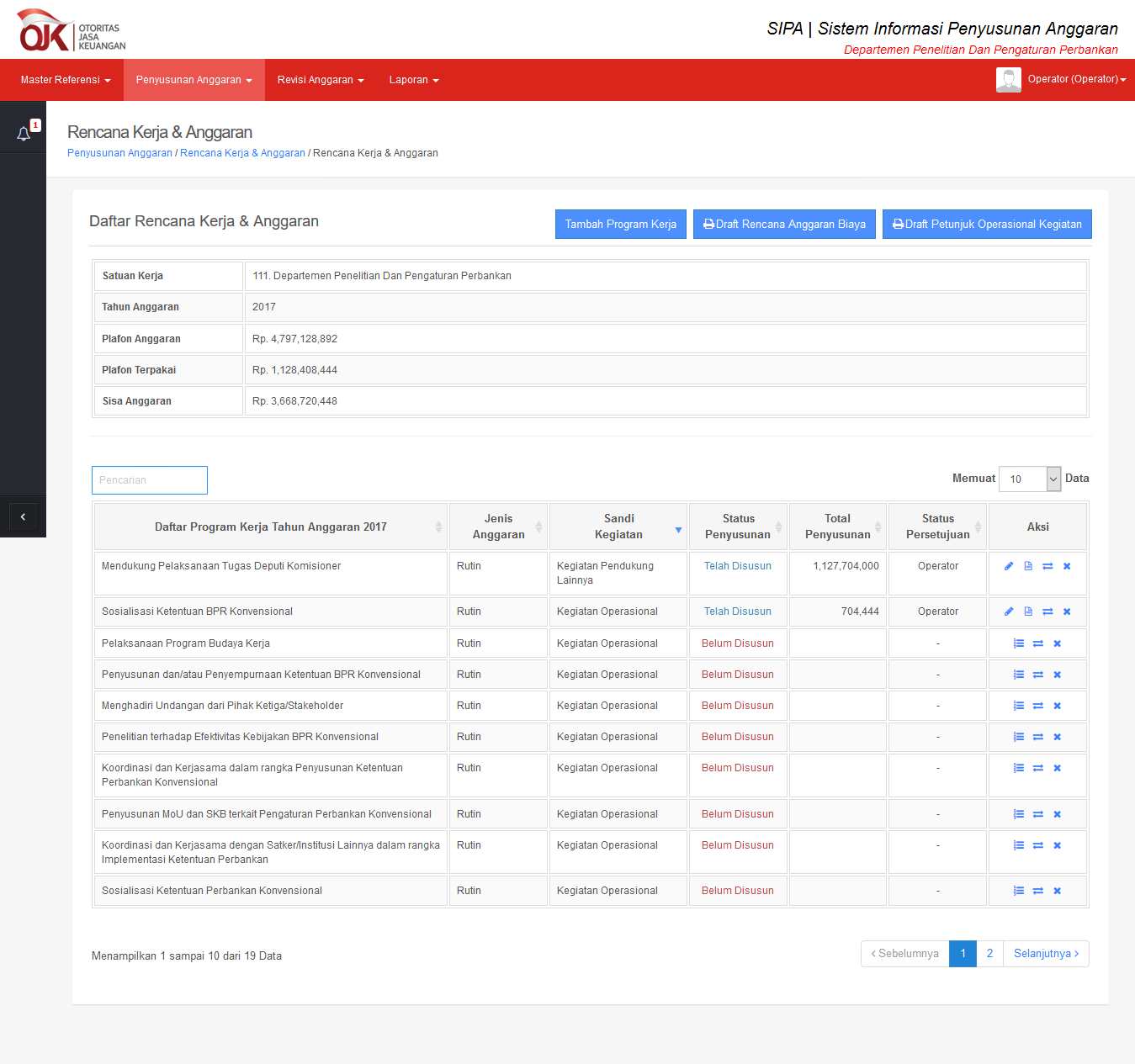Open the Laporan menu

pos(413,80)
